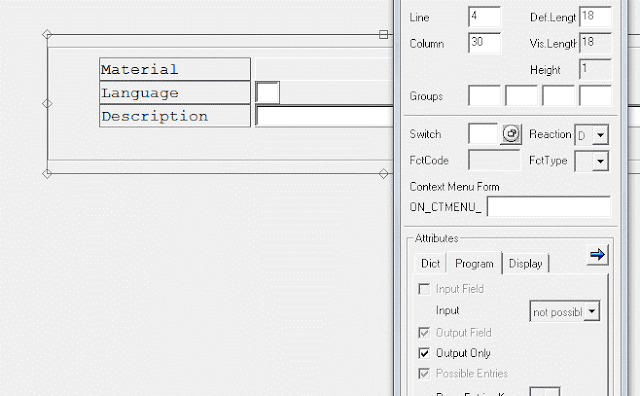The height and width of the screenshot is (396, 640).
Task: Click the top-left diamond handle of frame
Action: [47, 35]
